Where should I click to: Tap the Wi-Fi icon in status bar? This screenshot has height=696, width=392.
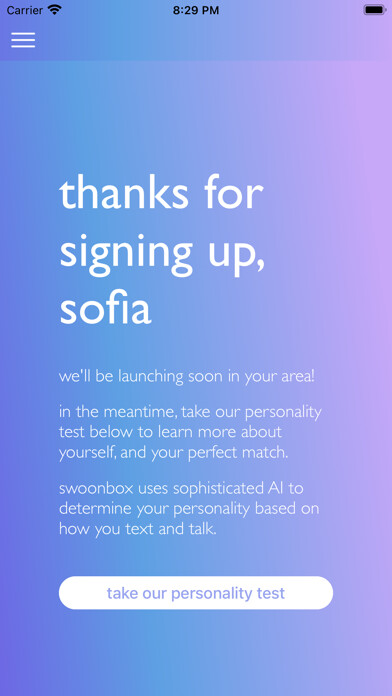[55, 10]
